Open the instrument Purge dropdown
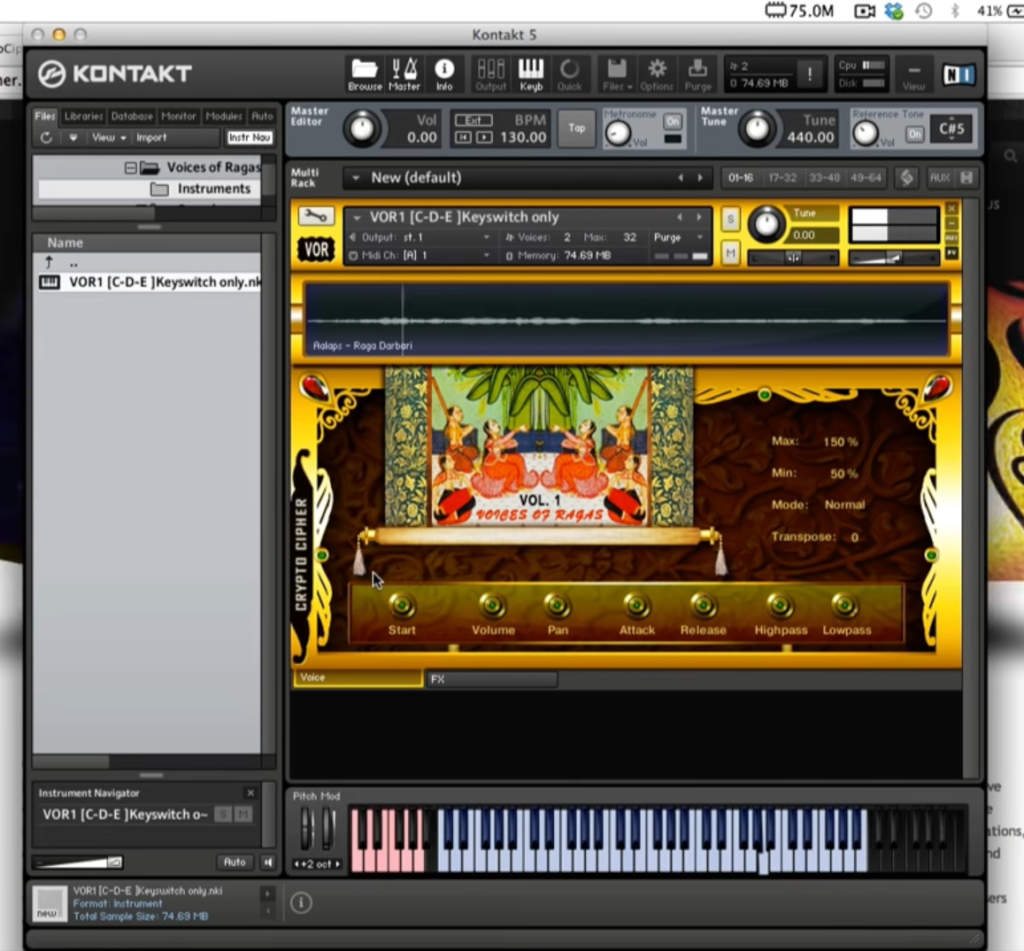1024x951 pixels. (678, 237)
